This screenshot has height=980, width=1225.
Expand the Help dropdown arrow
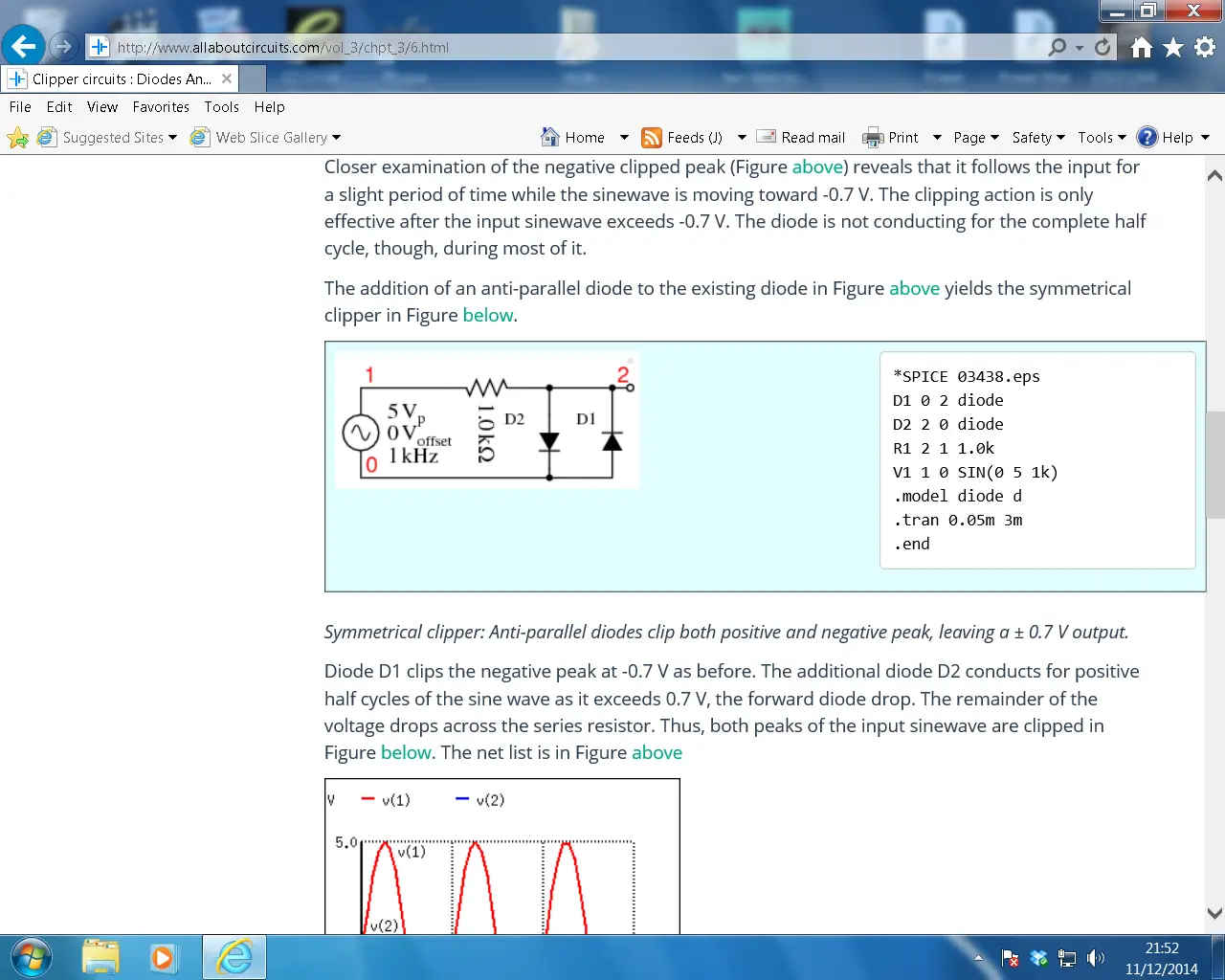(x=1205, y=138)
